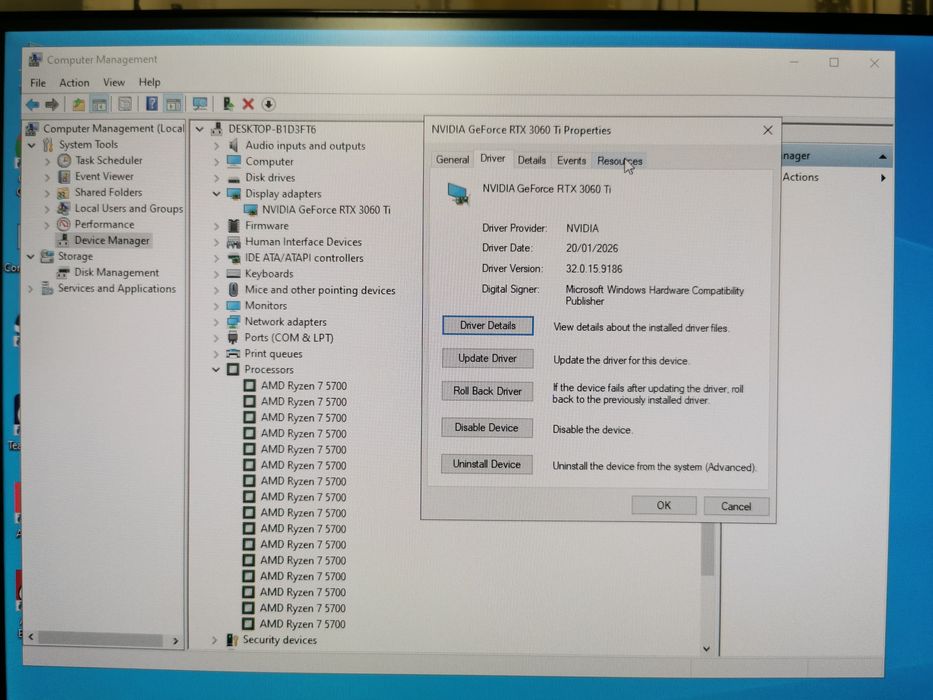Screen dimensions: 933x700
Task: Click OK in the properties dialog
Action: pyautogui.click(x=663, y=505)
